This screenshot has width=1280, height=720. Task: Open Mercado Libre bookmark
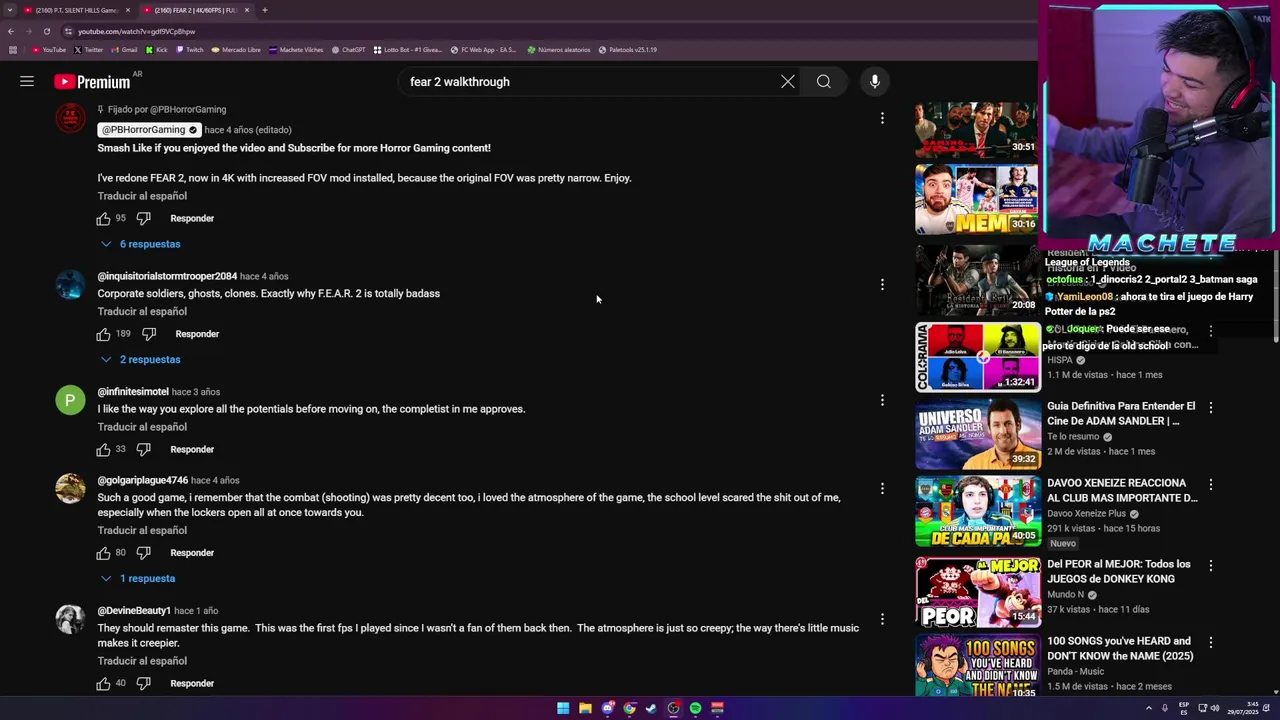coord(236,49)
